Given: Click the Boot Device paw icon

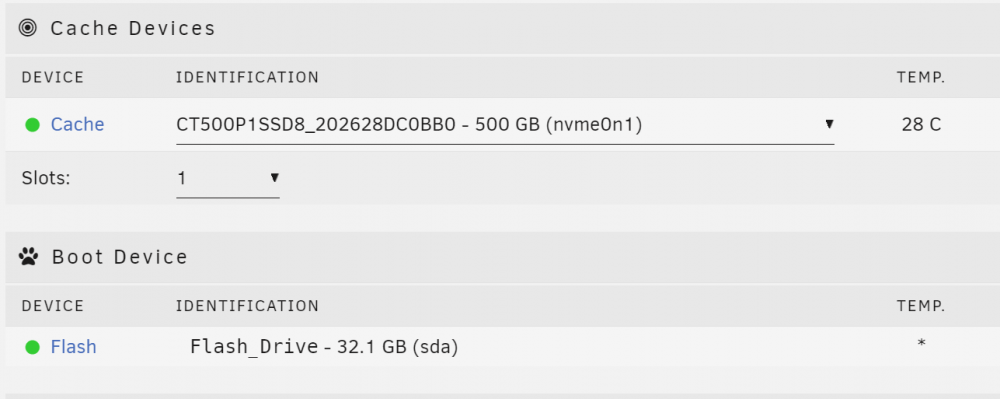Looking at the screenshot, I should click(x=28, y=257).
